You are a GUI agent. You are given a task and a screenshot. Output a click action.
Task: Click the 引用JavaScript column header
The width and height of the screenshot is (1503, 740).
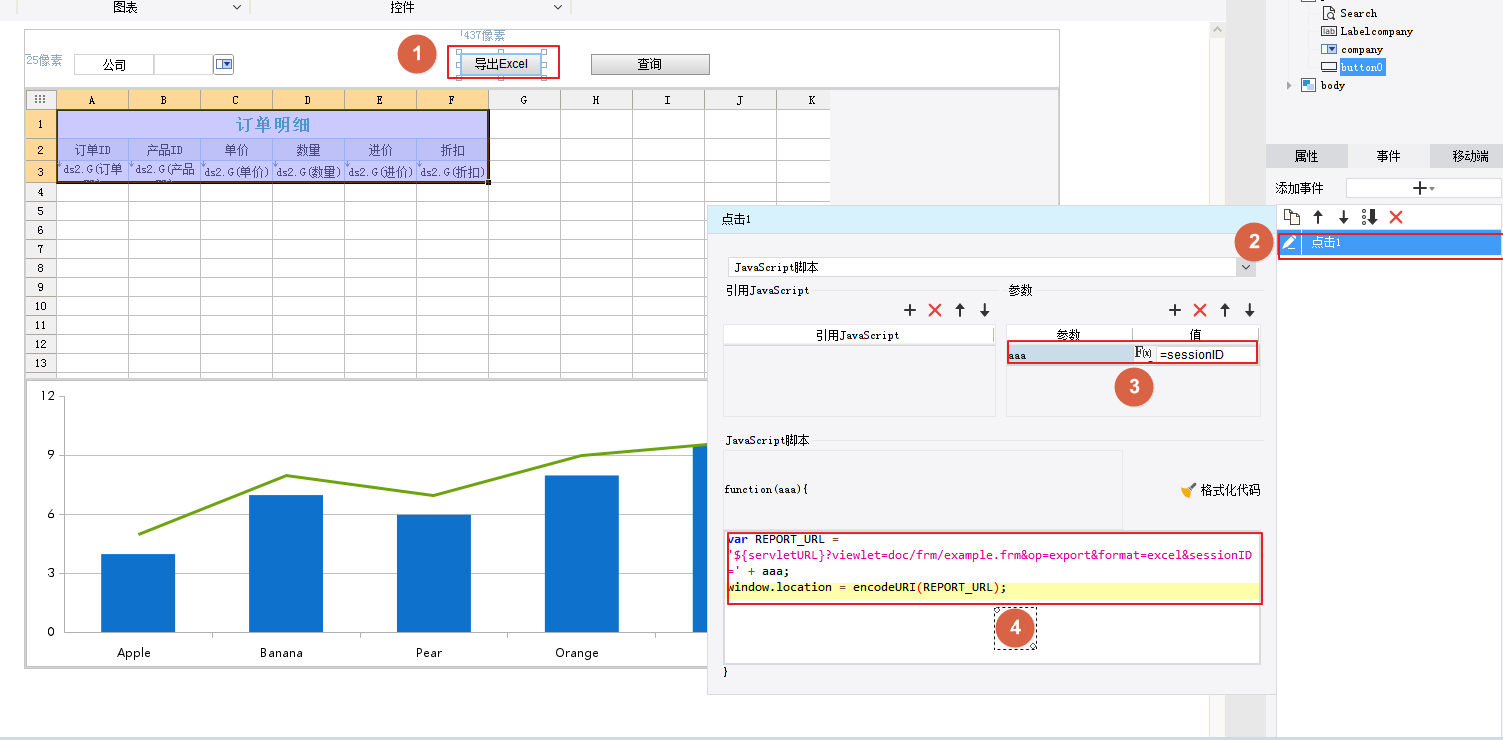(x=858, y=335)
